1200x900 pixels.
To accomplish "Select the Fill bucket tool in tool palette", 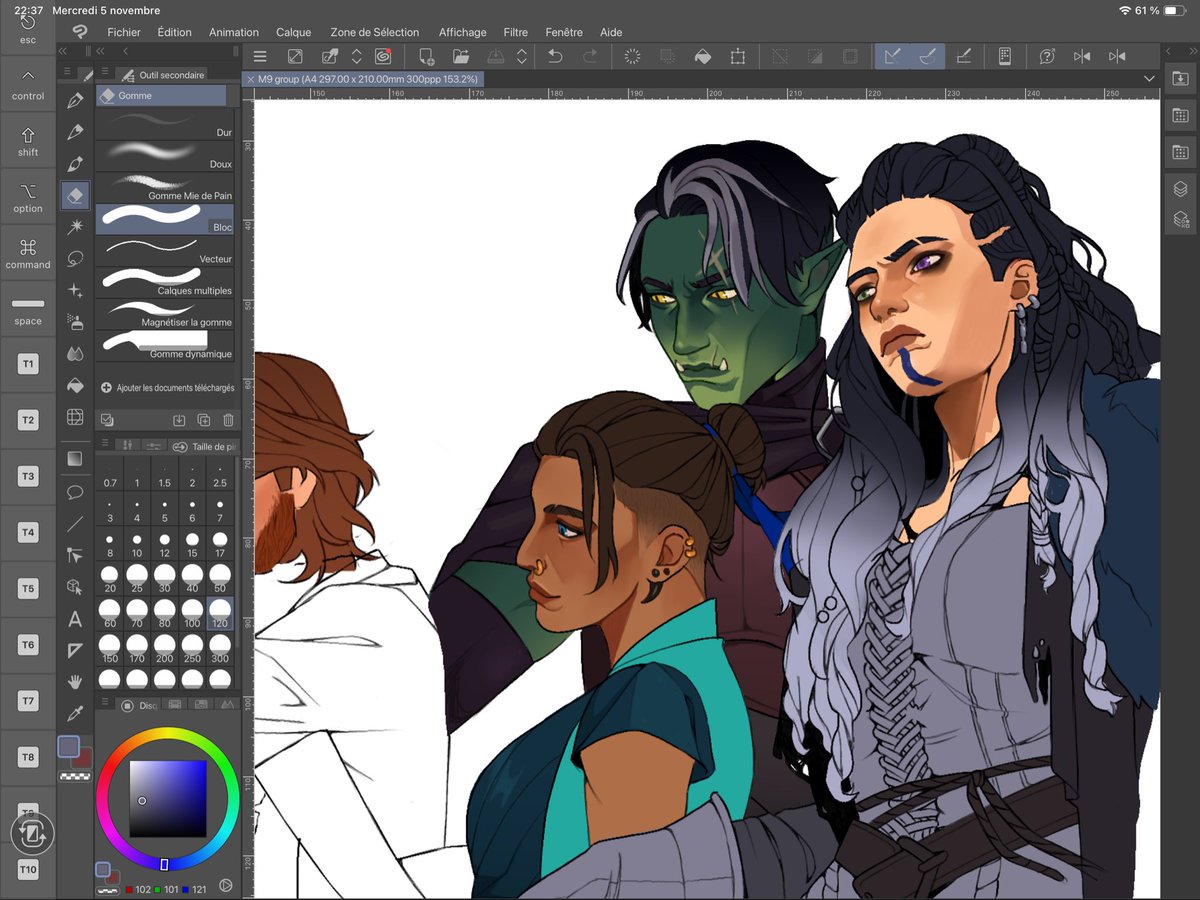I will click(75, 384).
